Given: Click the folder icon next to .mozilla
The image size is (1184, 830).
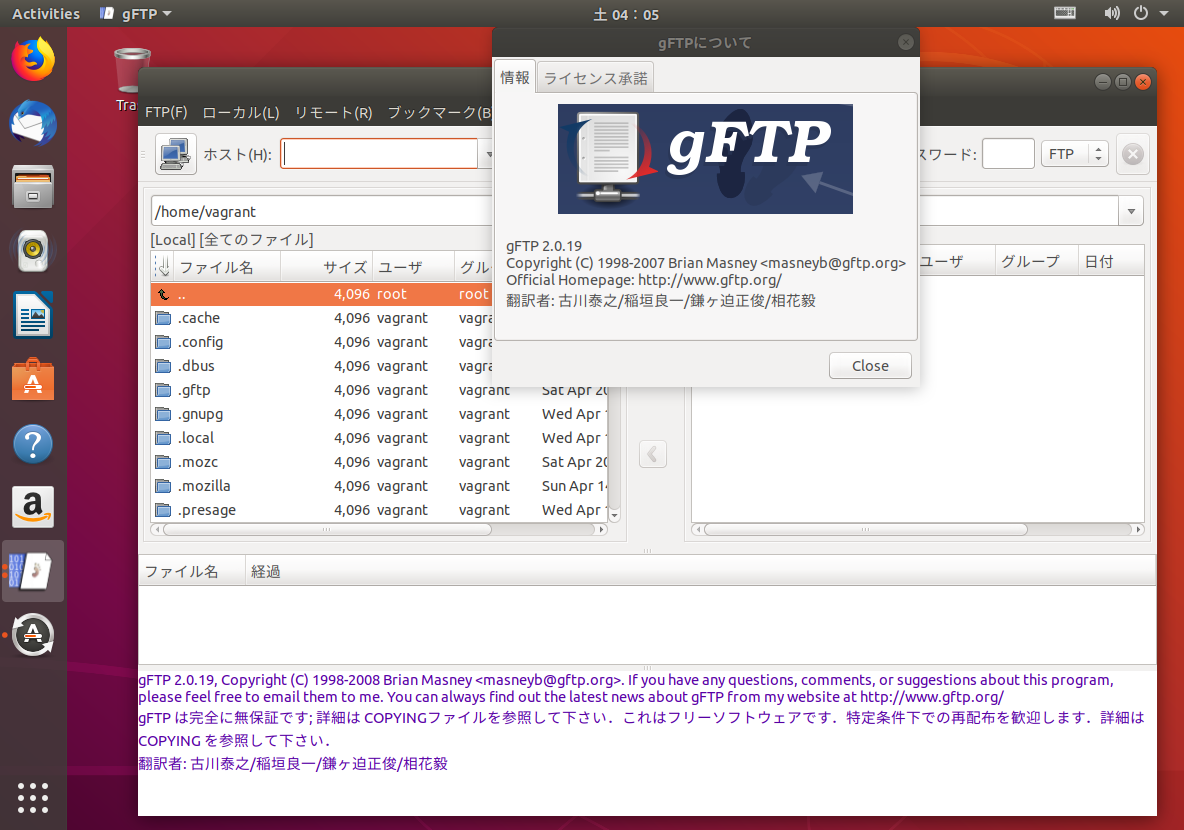Looking at the screenshot, I should (162, 486).
